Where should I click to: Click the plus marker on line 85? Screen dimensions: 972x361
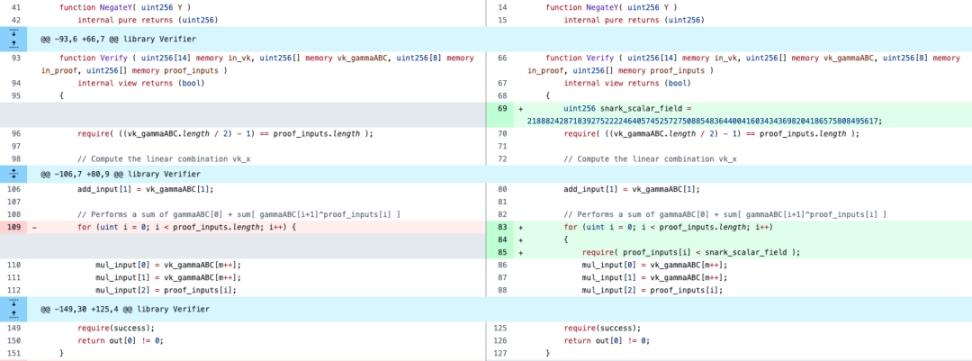[521, 252]
